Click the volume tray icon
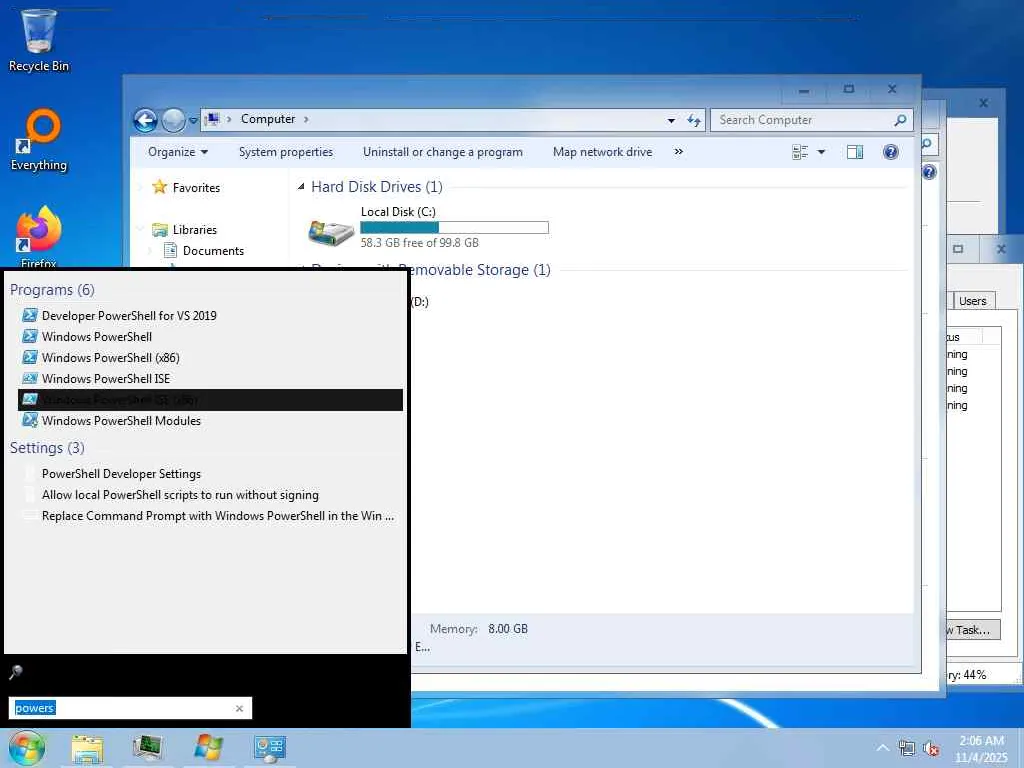 [931, 748]
